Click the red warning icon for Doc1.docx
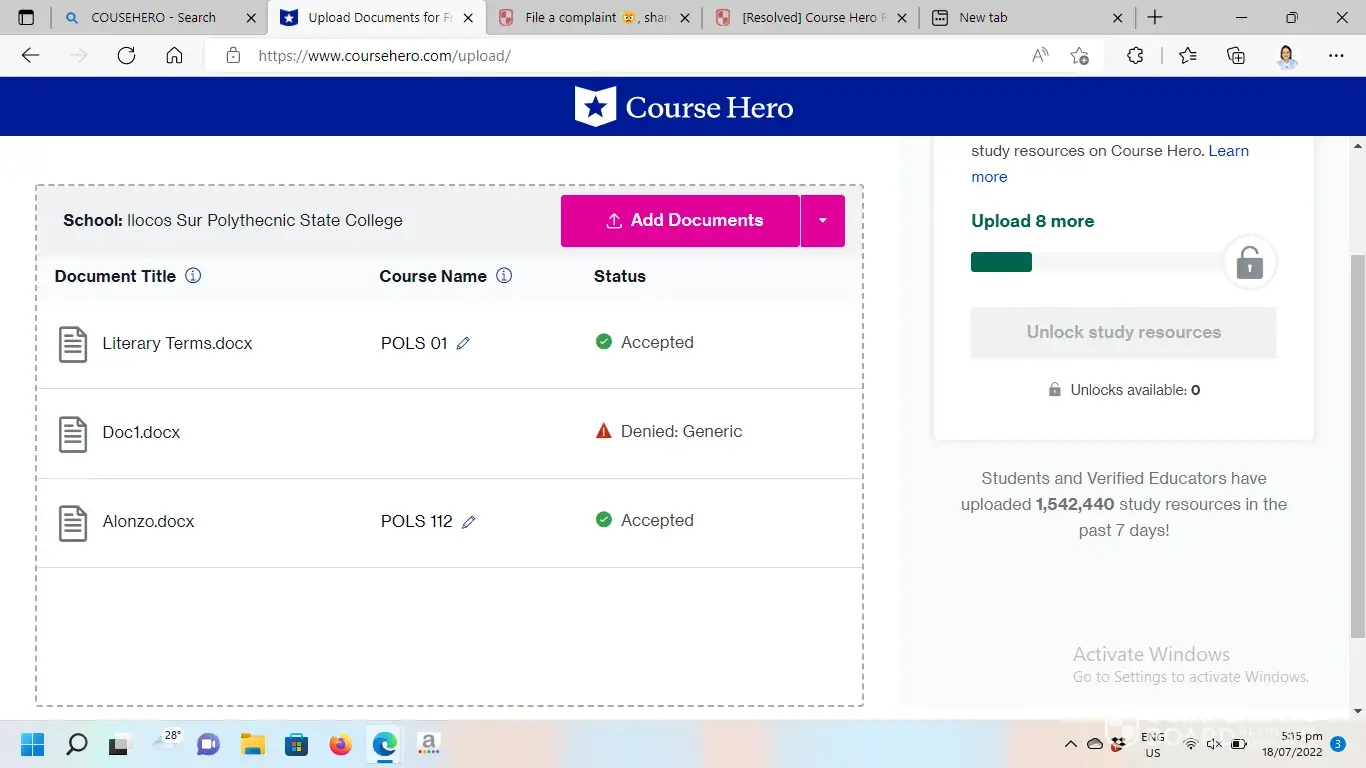The width and height of the screenshot is (1366, 768). (603, 432)
